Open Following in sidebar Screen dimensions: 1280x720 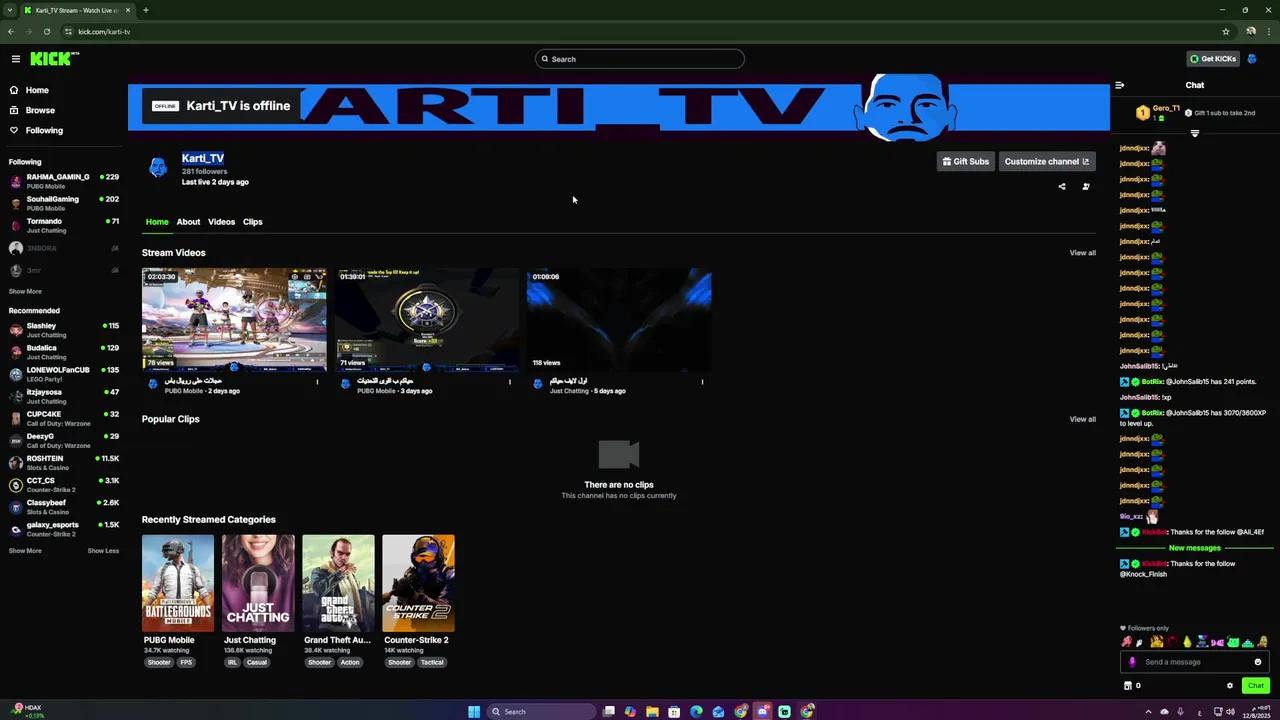click(x=44, y=130)
